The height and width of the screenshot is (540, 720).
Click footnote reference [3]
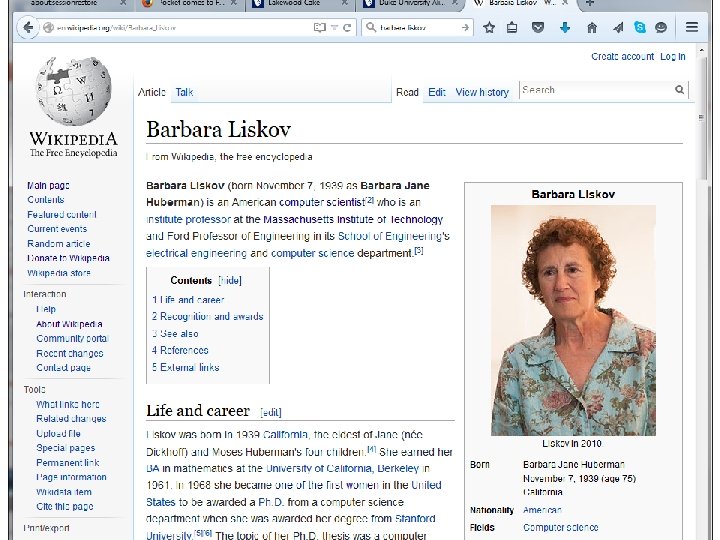coord(419,251)
